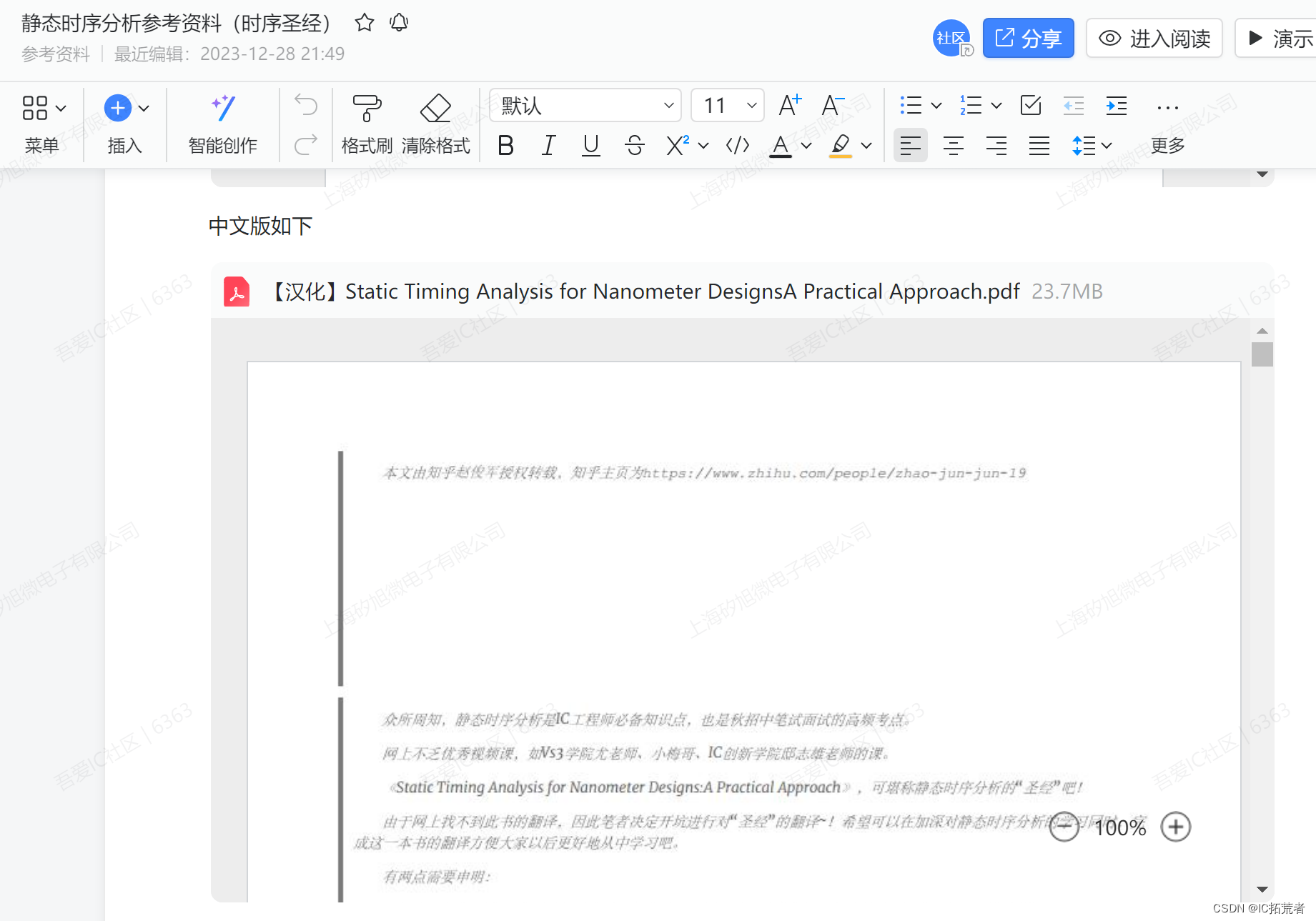
Task: Open the font size 11 dropdown
Action: point(728,106)
